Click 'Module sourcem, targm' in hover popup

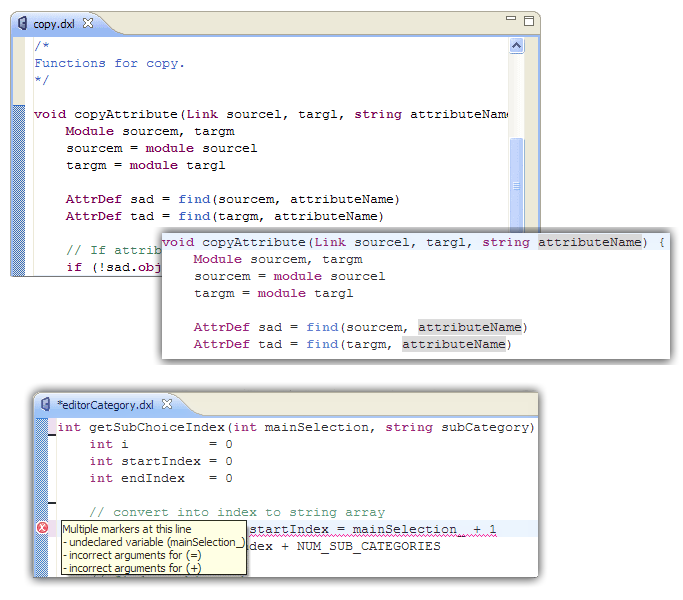pos(278,260)
